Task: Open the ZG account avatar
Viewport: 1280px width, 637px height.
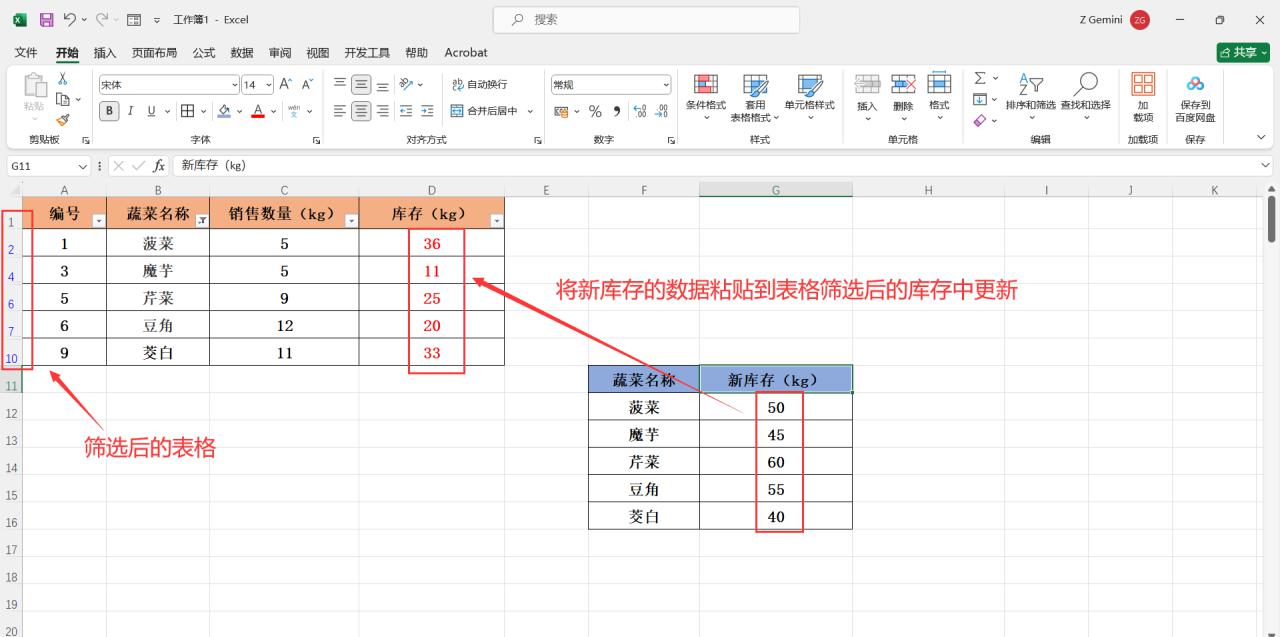Action: [1140, 20]
